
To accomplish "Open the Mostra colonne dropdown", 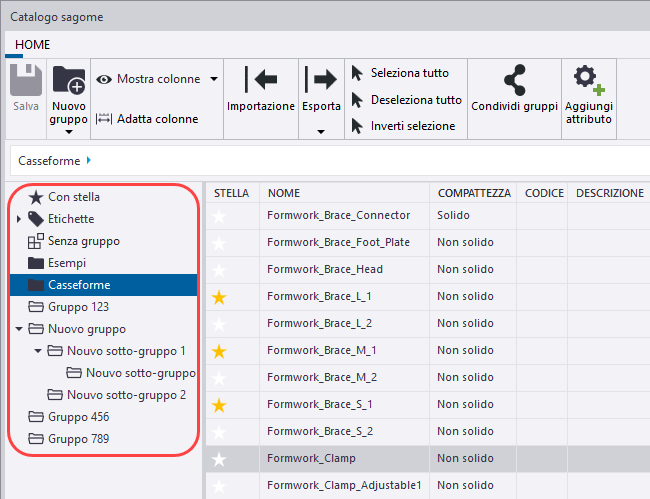I will click(215, 79).
